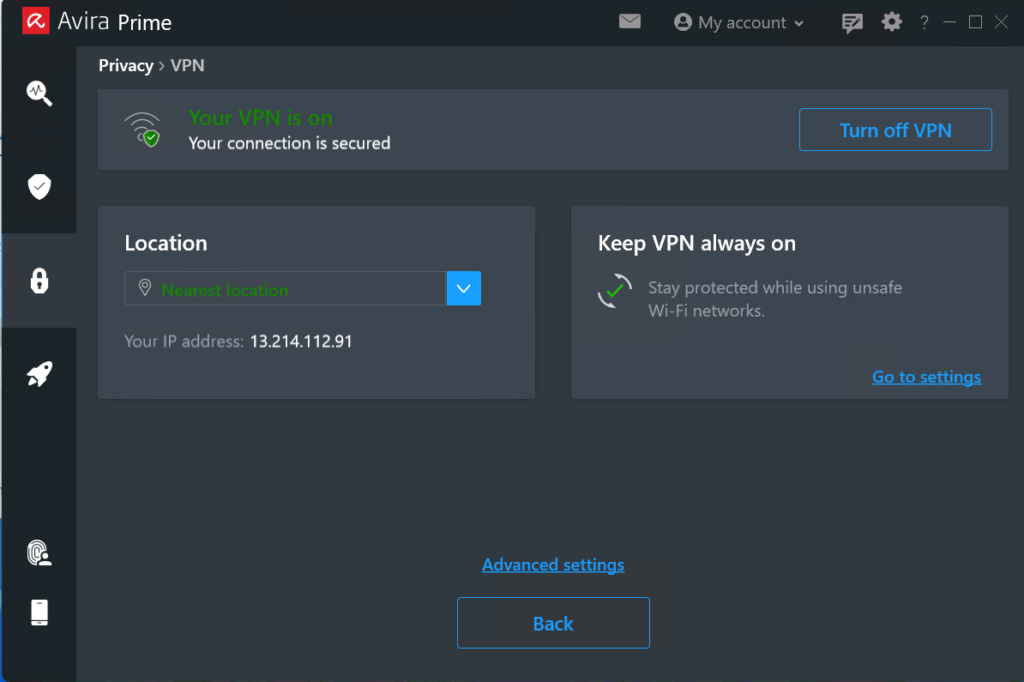Turn off the VPN
Screen dimensions: 1024x682
(895, 130)
